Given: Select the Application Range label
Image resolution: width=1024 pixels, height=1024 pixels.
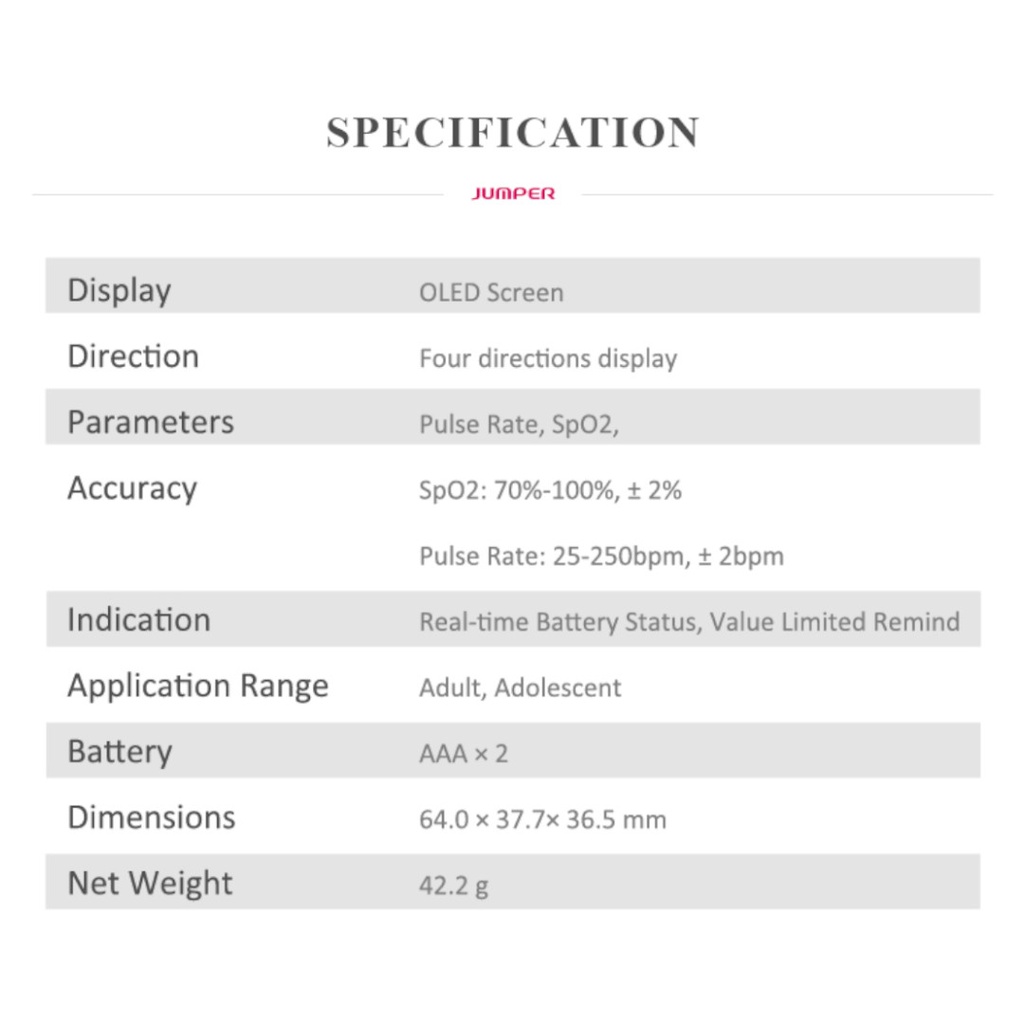Looking at the screenshot, I should [x=198, y=686].
